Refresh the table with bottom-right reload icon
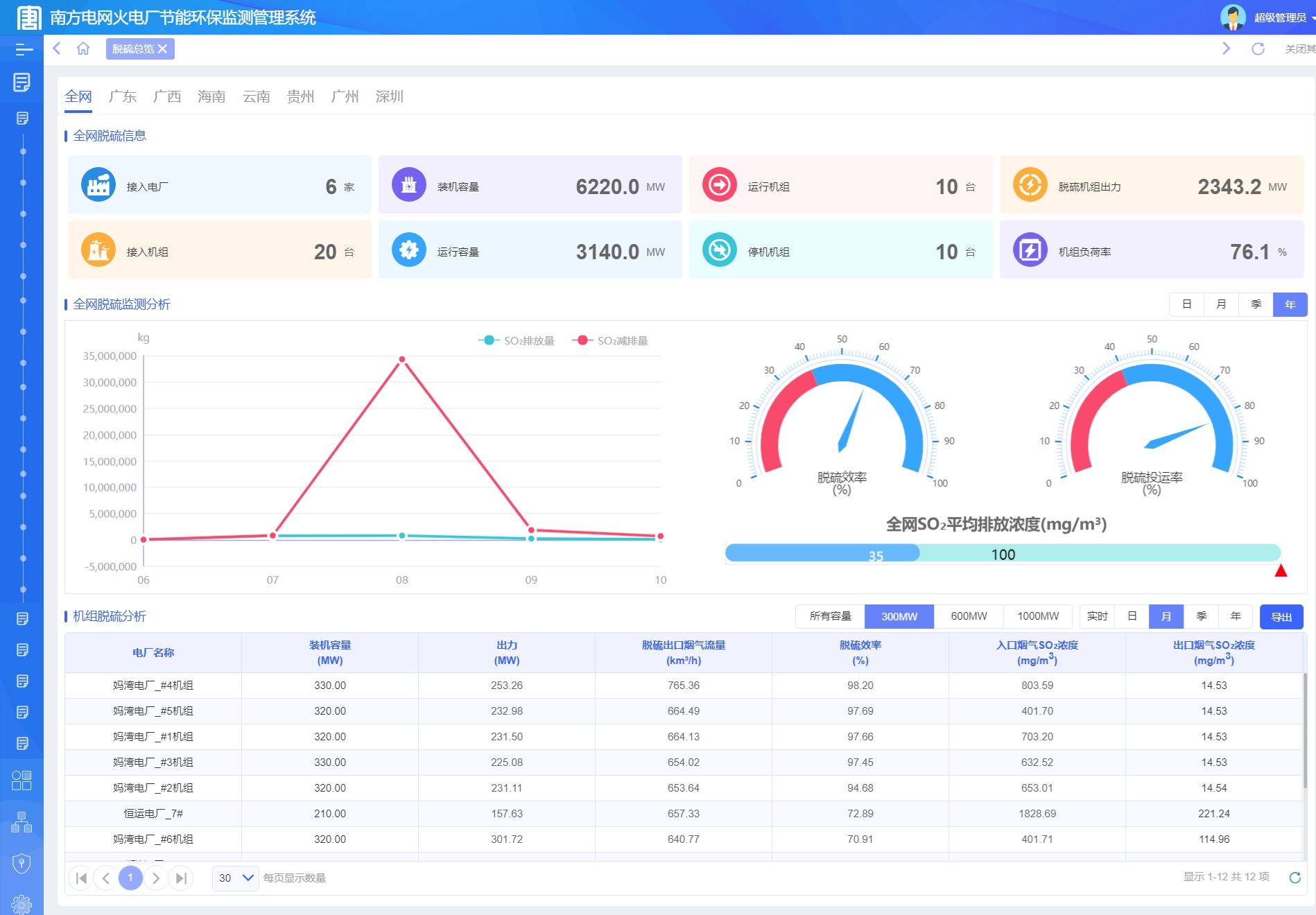The height and width of the screenshot is (915, 1316). 1295,878
